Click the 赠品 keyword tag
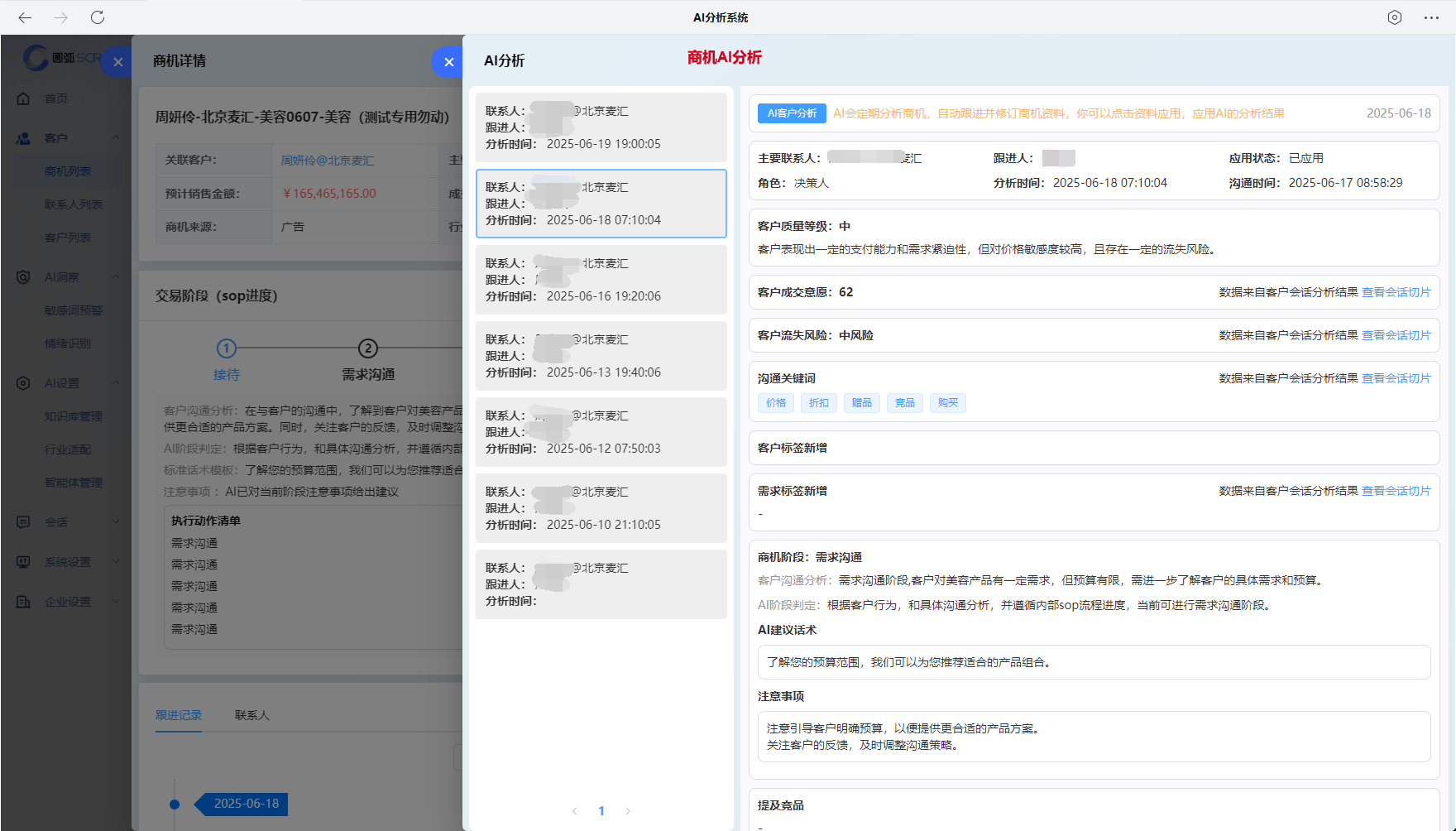This screenshot has width=1456, height=831. click(862, 403)
